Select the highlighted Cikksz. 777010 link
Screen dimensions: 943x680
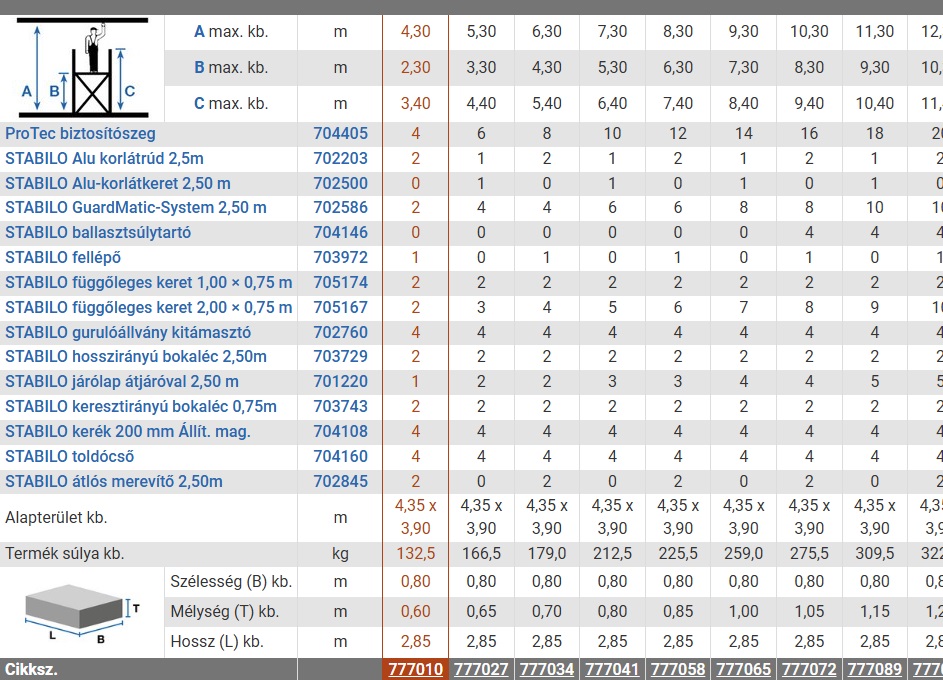click(x=416, y=669)
